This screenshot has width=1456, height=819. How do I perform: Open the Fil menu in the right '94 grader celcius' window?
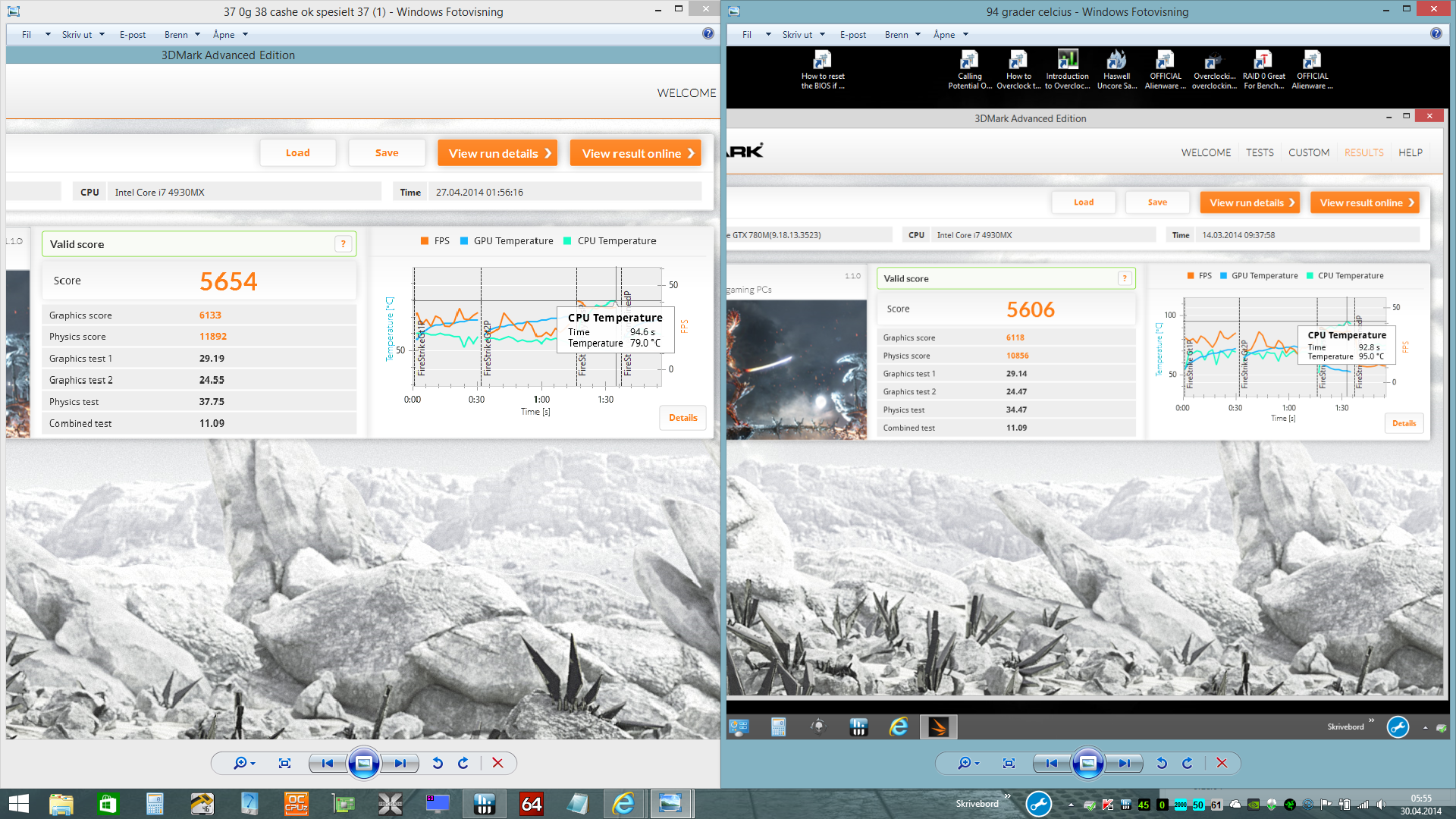click(x=747, y=35)
